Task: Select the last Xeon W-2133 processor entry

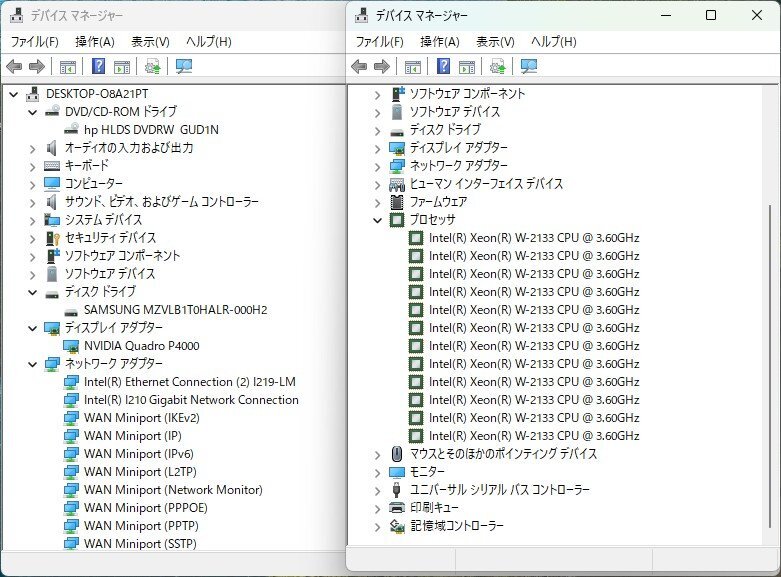Action: point(534,435)
